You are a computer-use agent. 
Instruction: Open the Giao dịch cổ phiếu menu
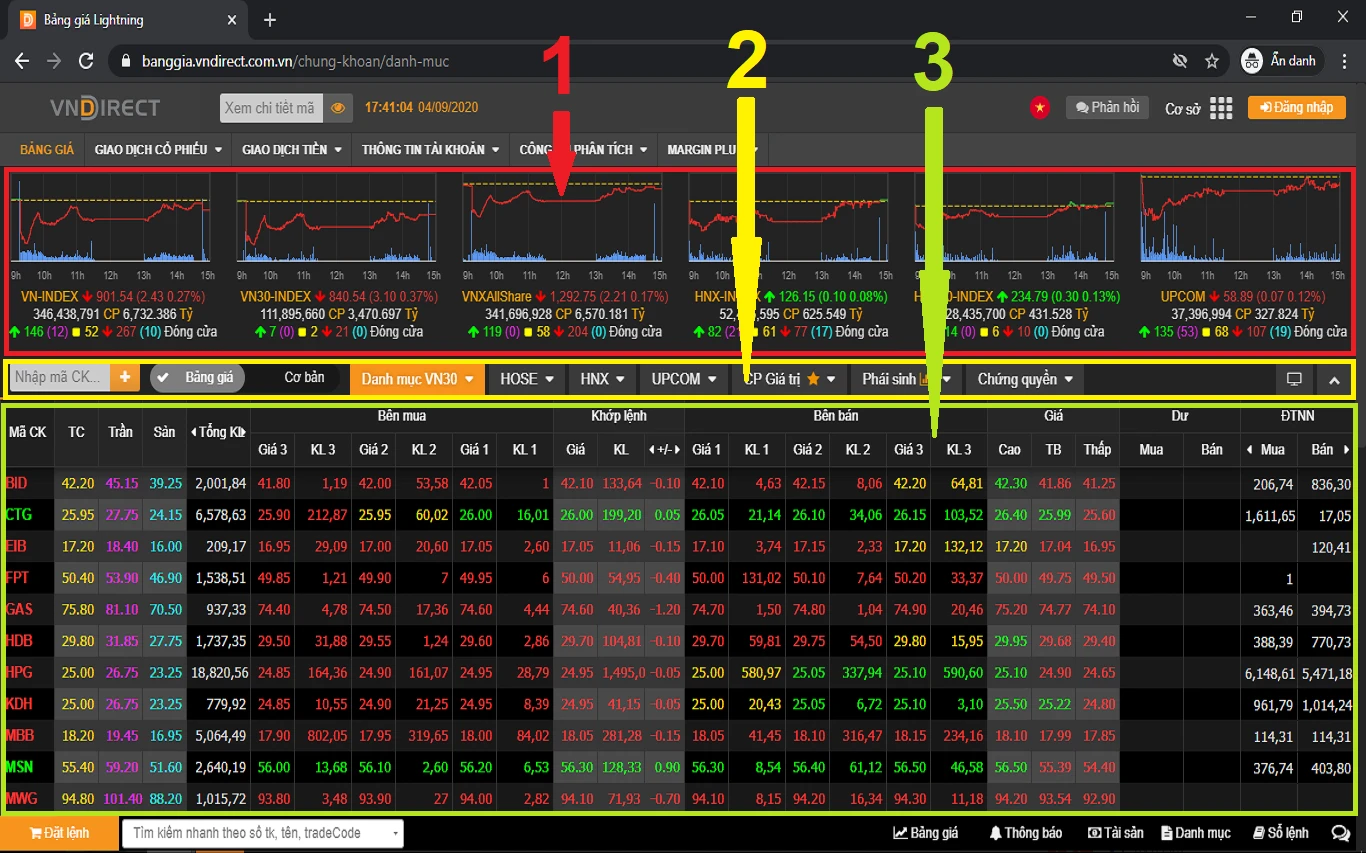coord(158,149)
